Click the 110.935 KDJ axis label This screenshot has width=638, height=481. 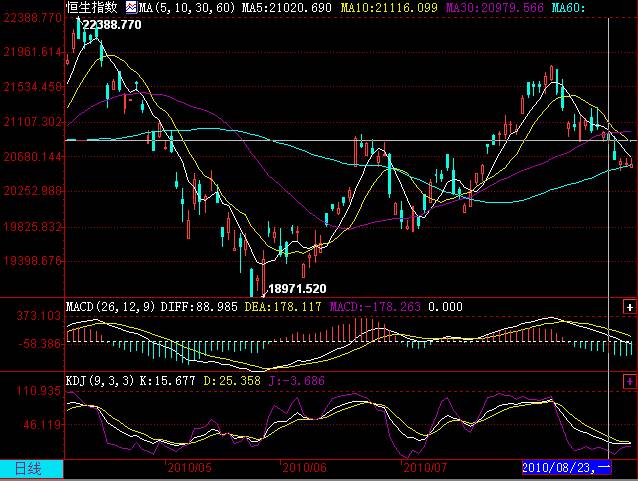[x=39, y=391]
